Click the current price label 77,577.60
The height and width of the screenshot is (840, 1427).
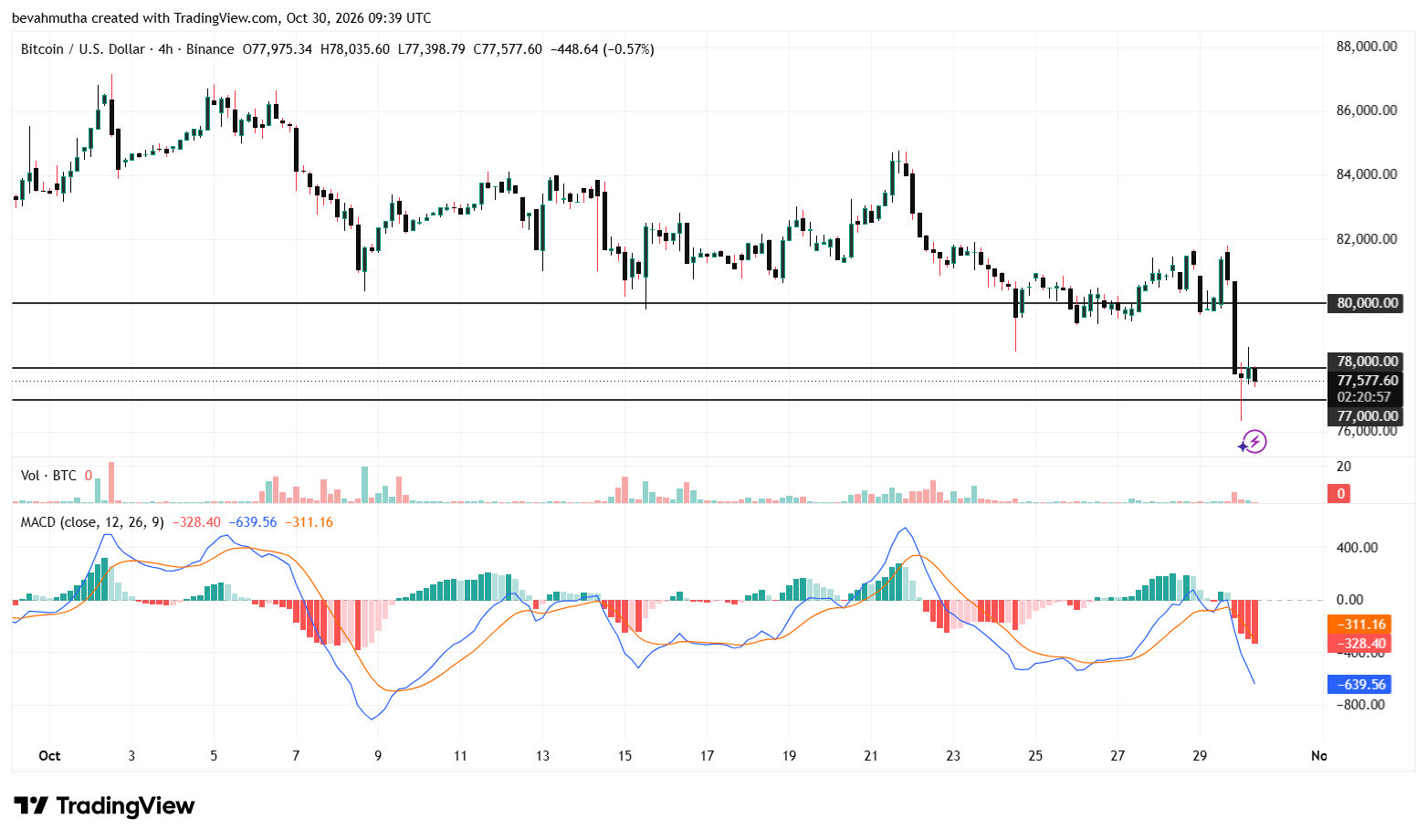coord(1367,381)
